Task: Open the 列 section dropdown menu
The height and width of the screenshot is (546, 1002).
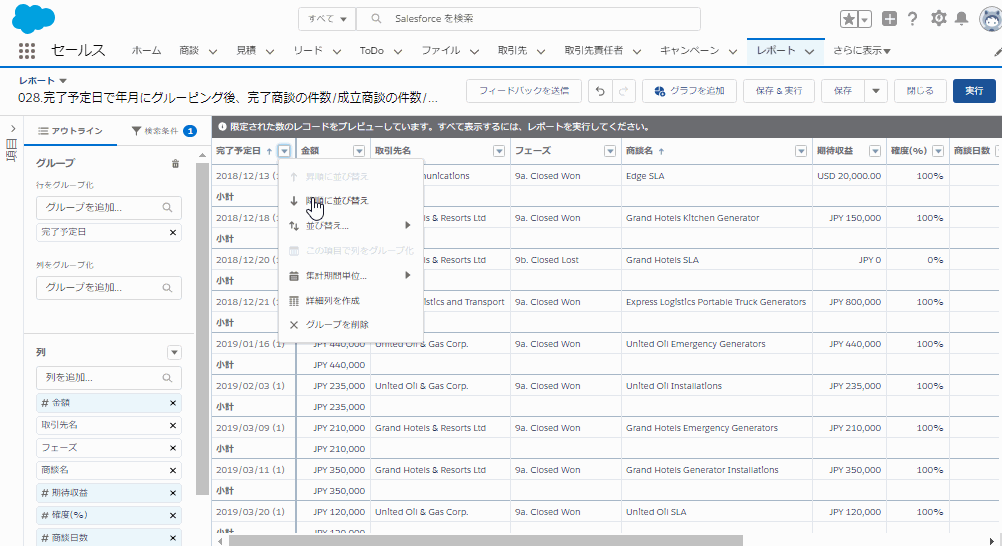Action: click(x=174, y=352)
